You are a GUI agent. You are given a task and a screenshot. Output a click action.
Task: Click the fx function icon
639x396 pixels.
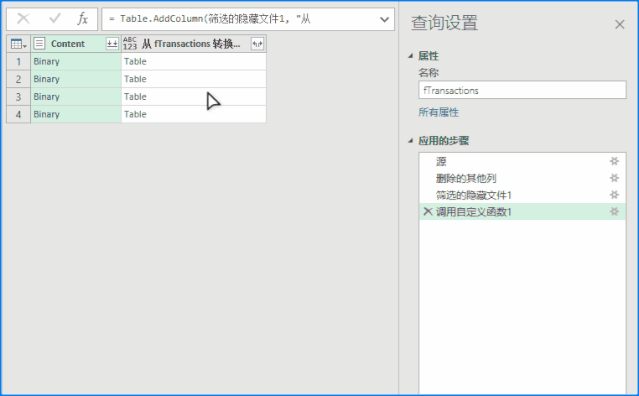83,19
